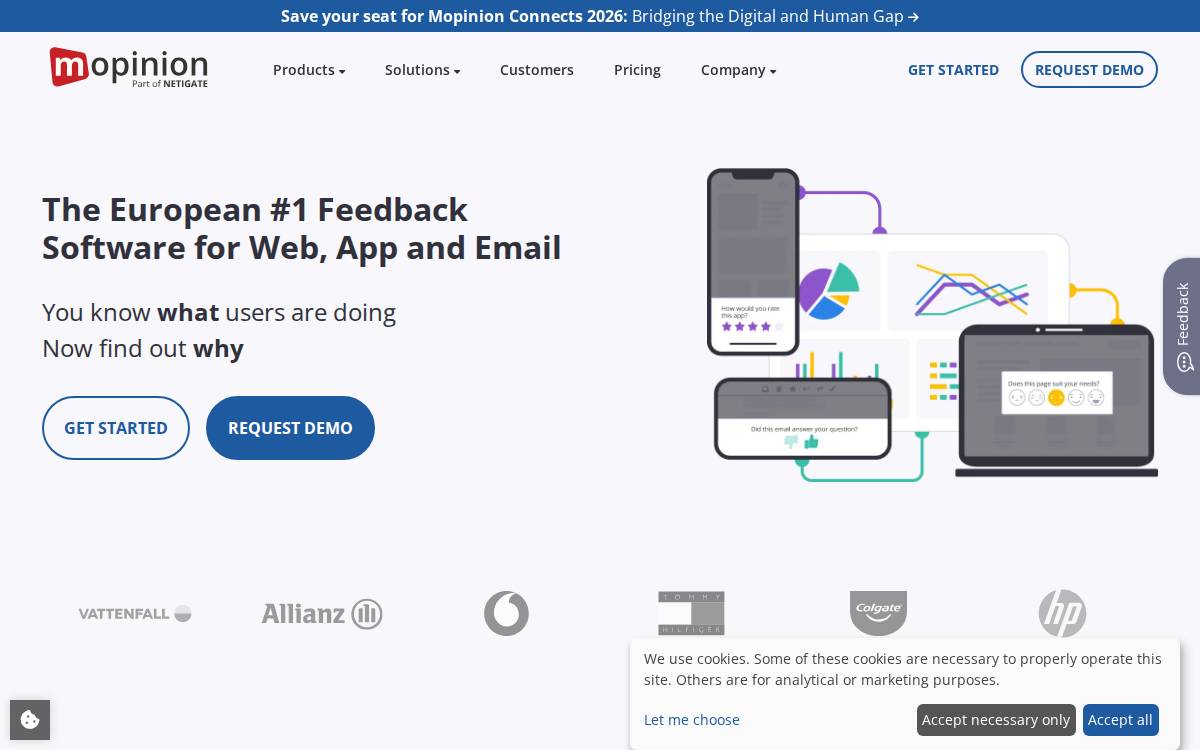Image resolution: width=1200 pixels, height=750 pixels.
Task: Click the HP customer logo
Action: [x=1062, y=613]
